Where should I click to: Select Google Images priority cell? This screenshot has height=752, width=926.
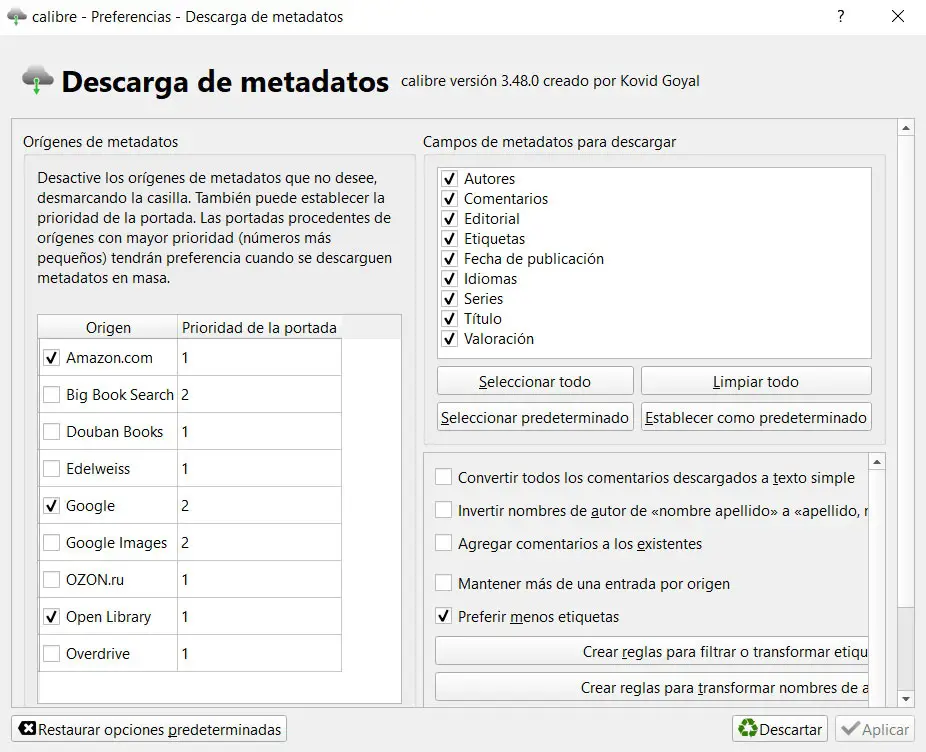coord(259,542)
